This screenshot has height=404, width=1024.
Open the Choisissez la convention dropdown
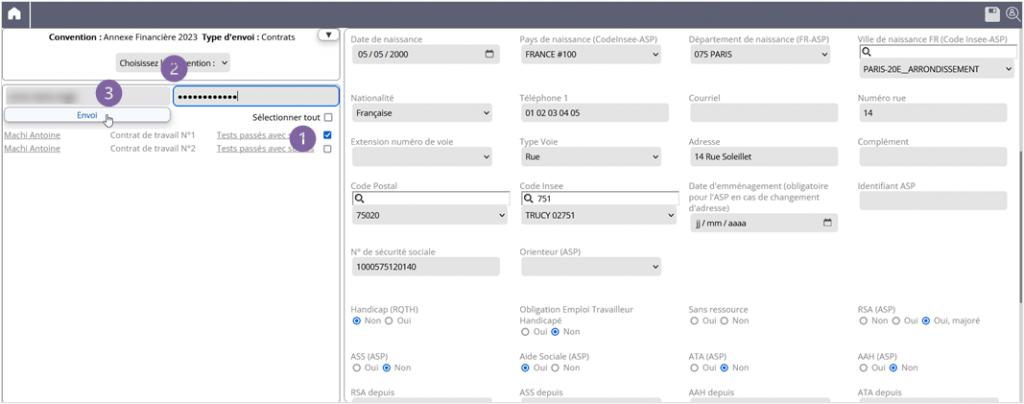173,62
